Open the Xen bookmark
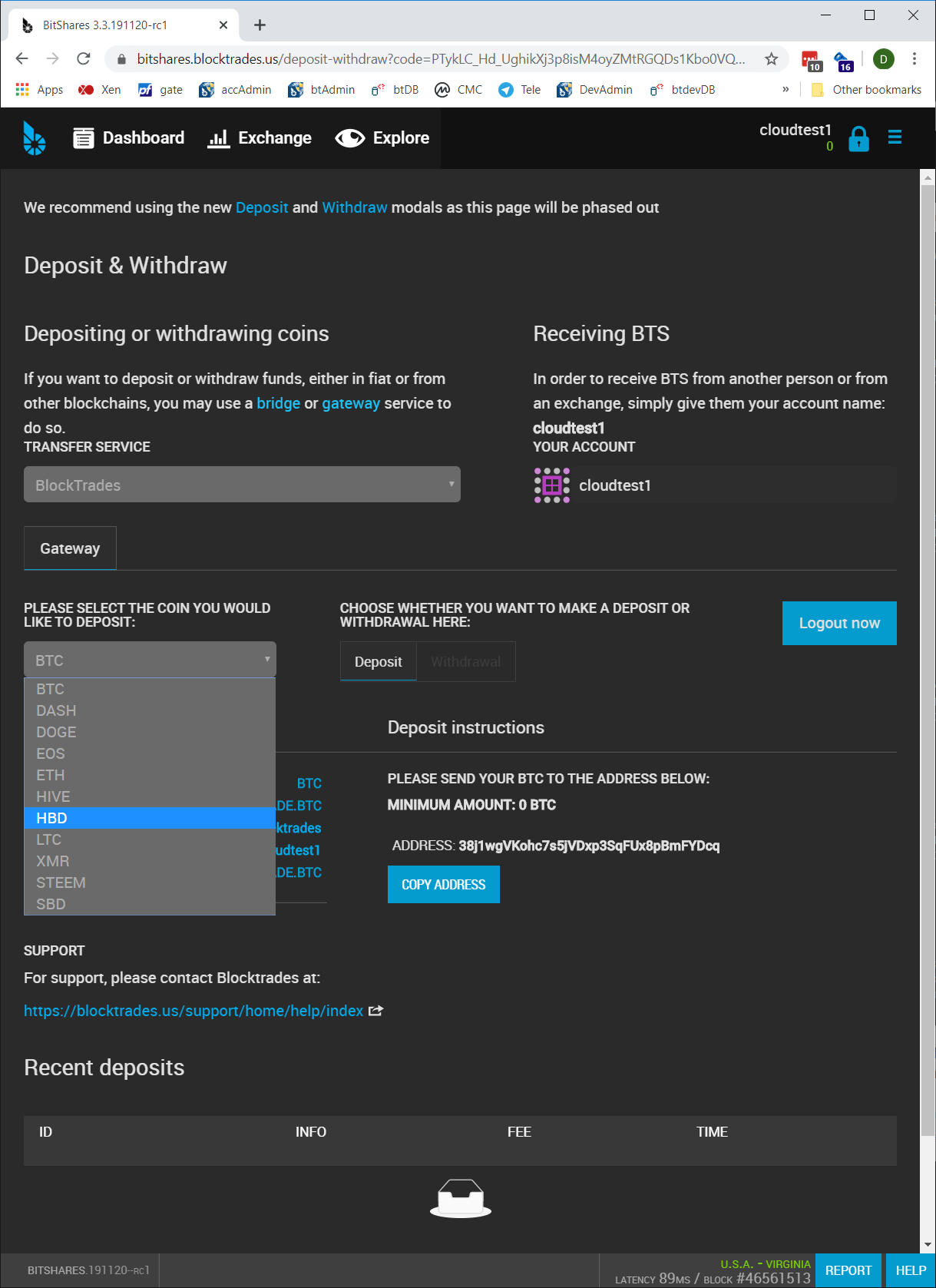 click(x=99, y=90)
